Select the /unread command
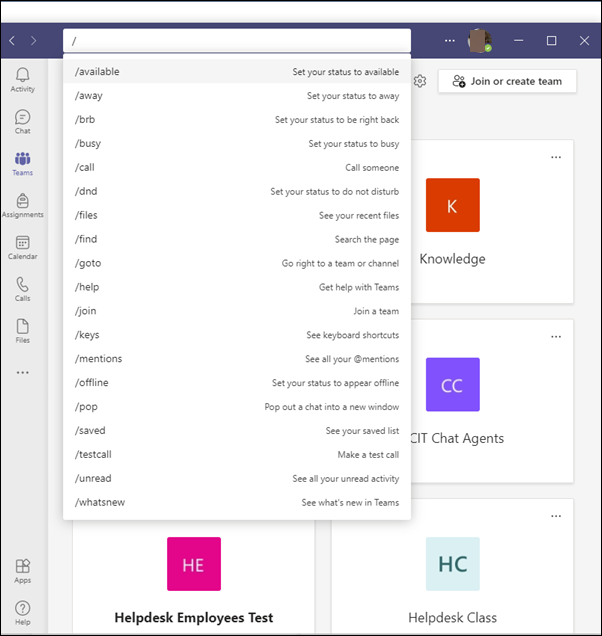The width and height of the screenshot is (602, 636). pyautogui.click(x=237, y=479)
